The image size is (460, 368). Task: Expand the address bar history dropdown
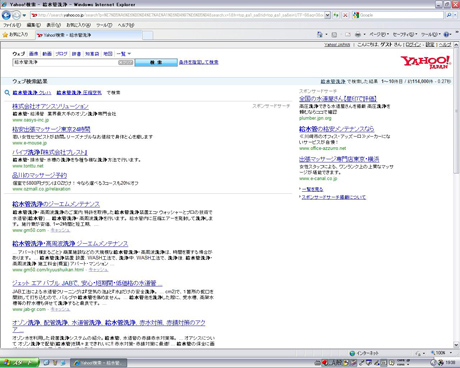click(x=328, y=15)
